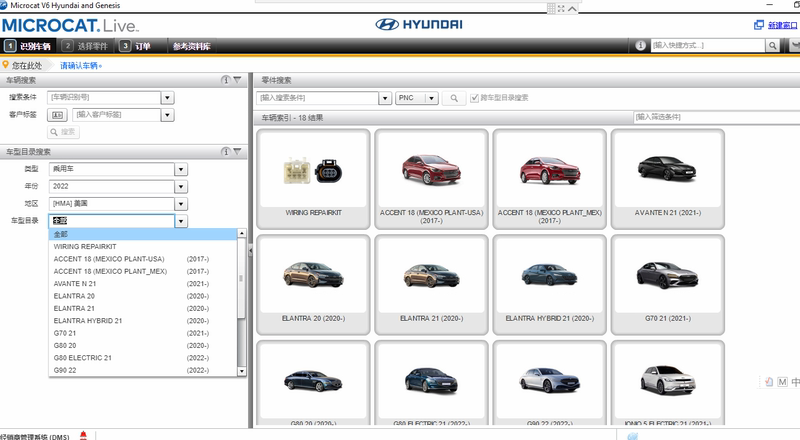This screenshot has height=440, width=800.
Task: Click the splitter collapse arrow between panels
Action: (x=251, y=251)
